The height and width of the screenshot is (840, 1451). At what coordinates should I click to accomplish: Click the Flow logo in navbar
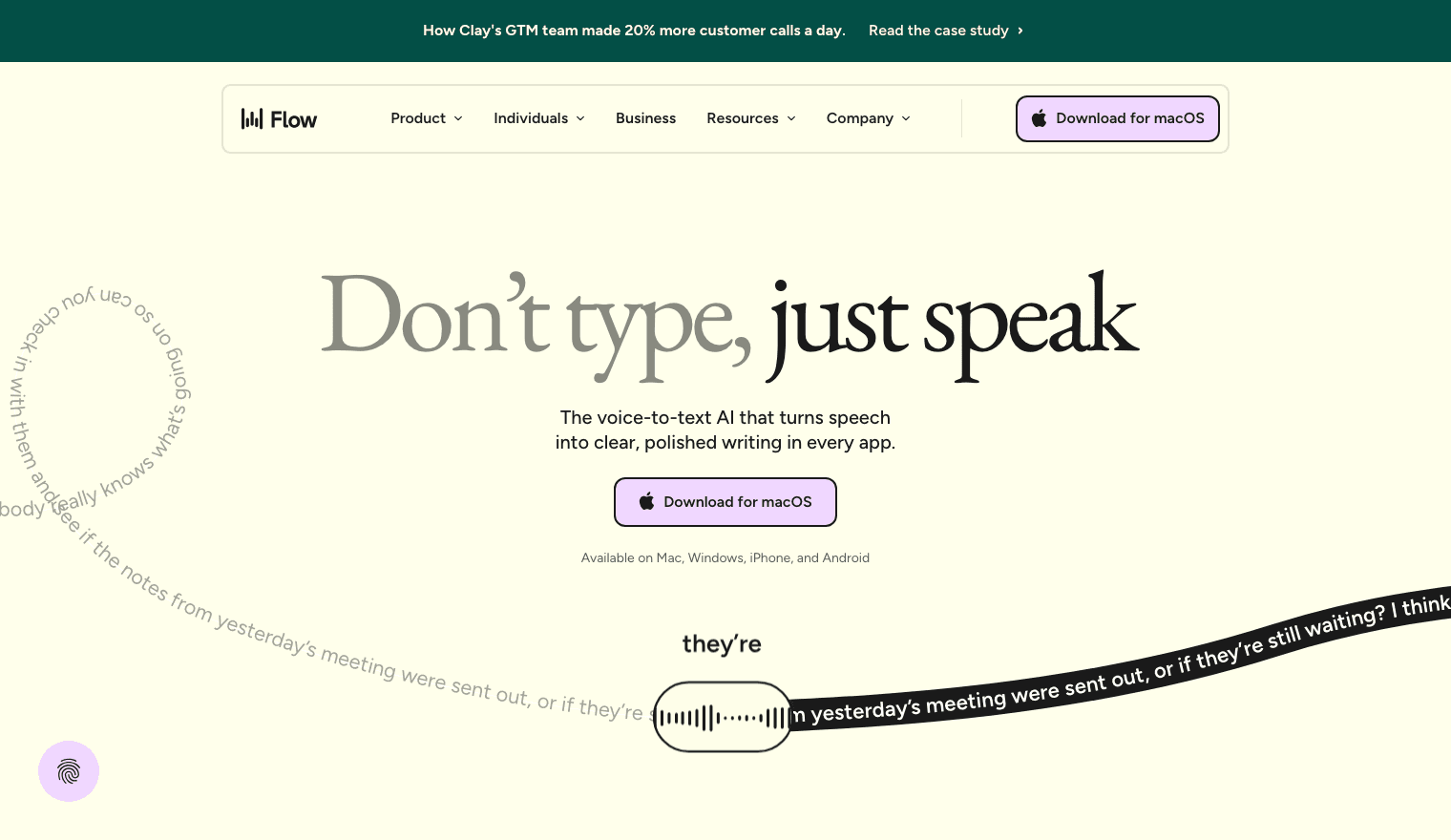[279, 118]
